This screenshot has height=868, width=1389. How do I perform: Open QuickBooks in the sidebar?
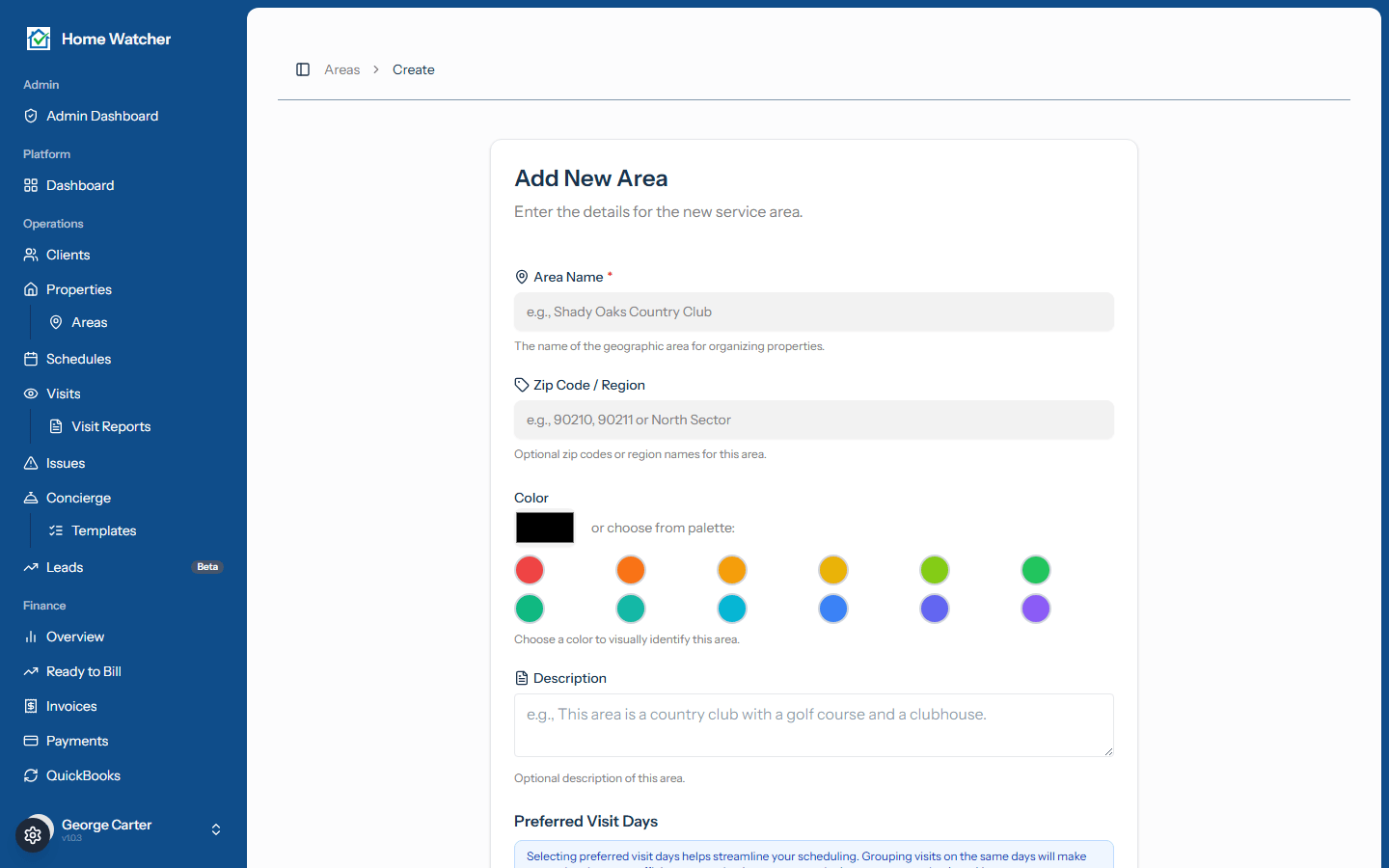tap(123, 775)
